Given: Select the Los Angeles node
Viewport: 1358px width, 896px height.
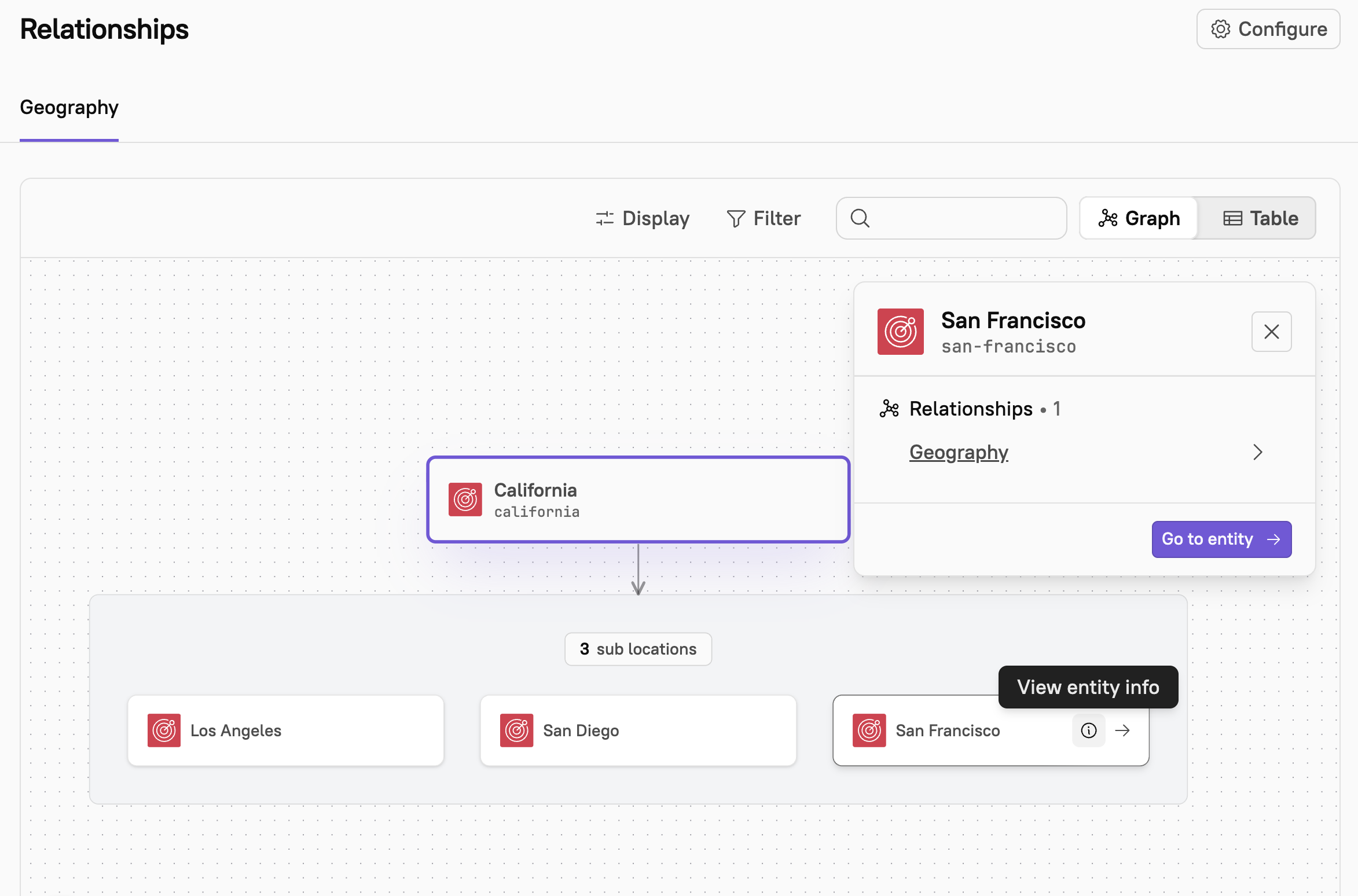Looking at the screenshot, I should (285, 730).
